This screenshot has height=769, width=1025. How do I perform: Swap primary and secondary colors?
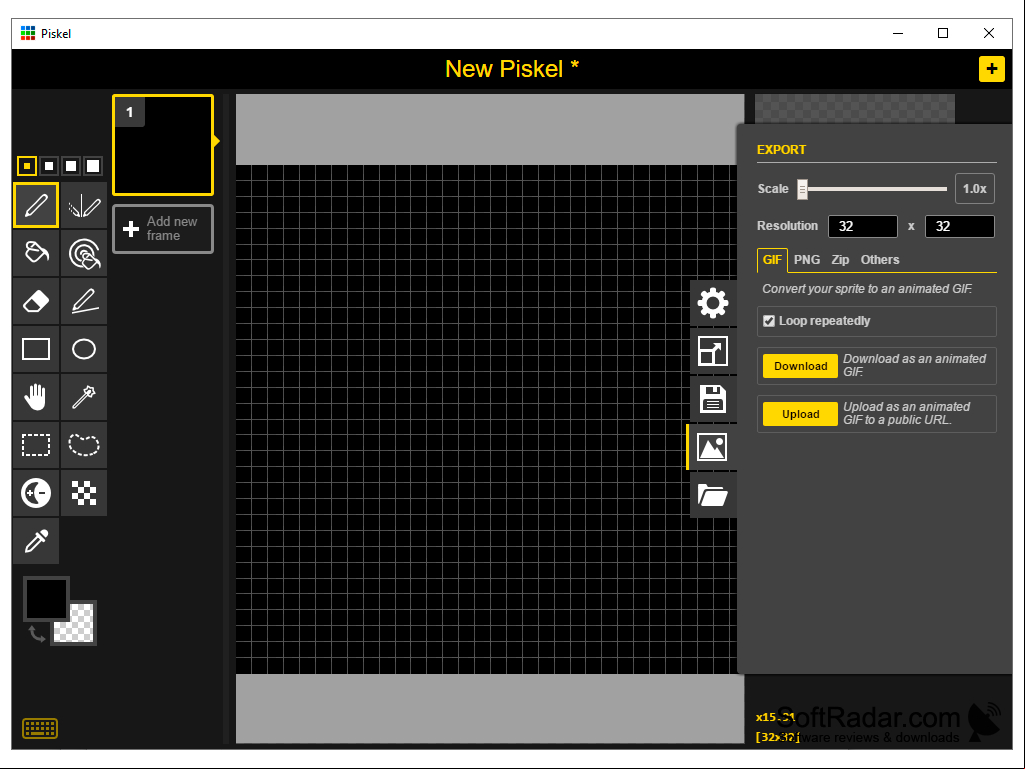click(37, 633)
